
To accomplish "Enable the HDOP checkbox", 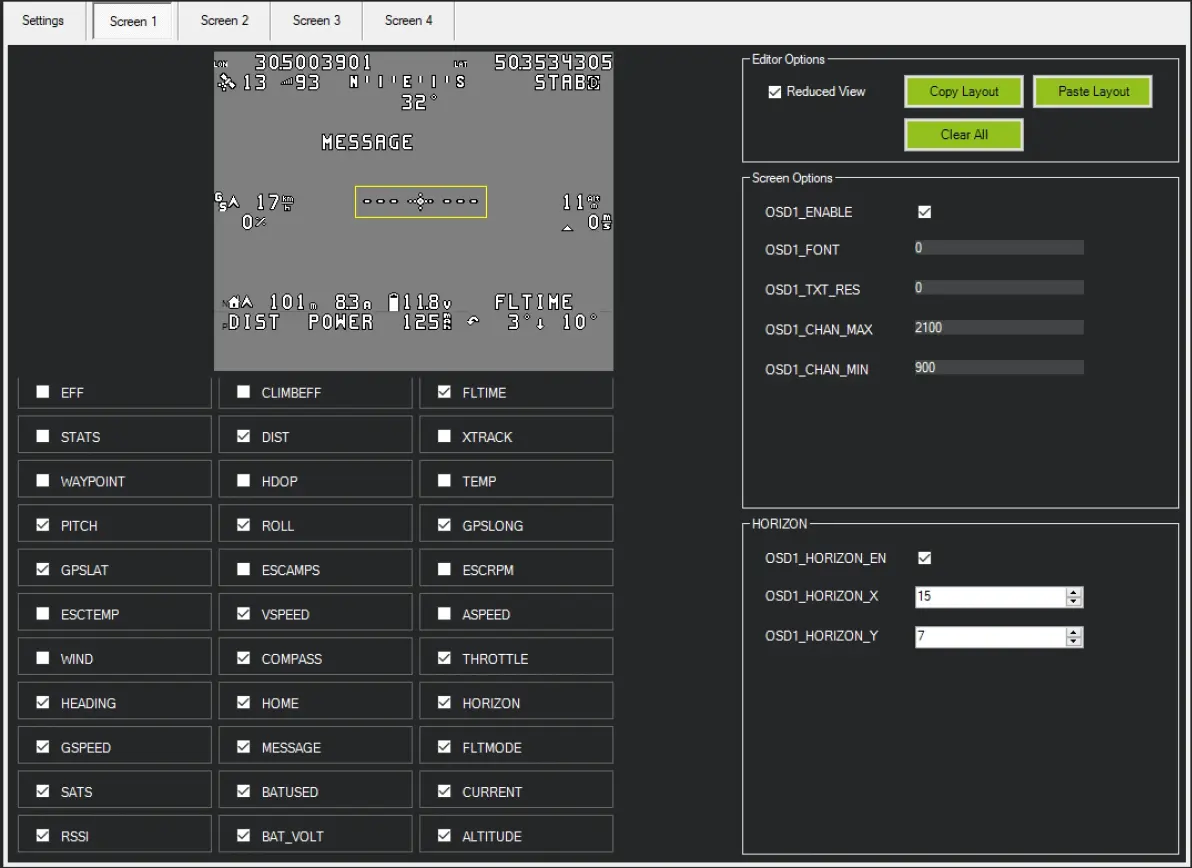I will pyautogui.click(x=243, y=480).
